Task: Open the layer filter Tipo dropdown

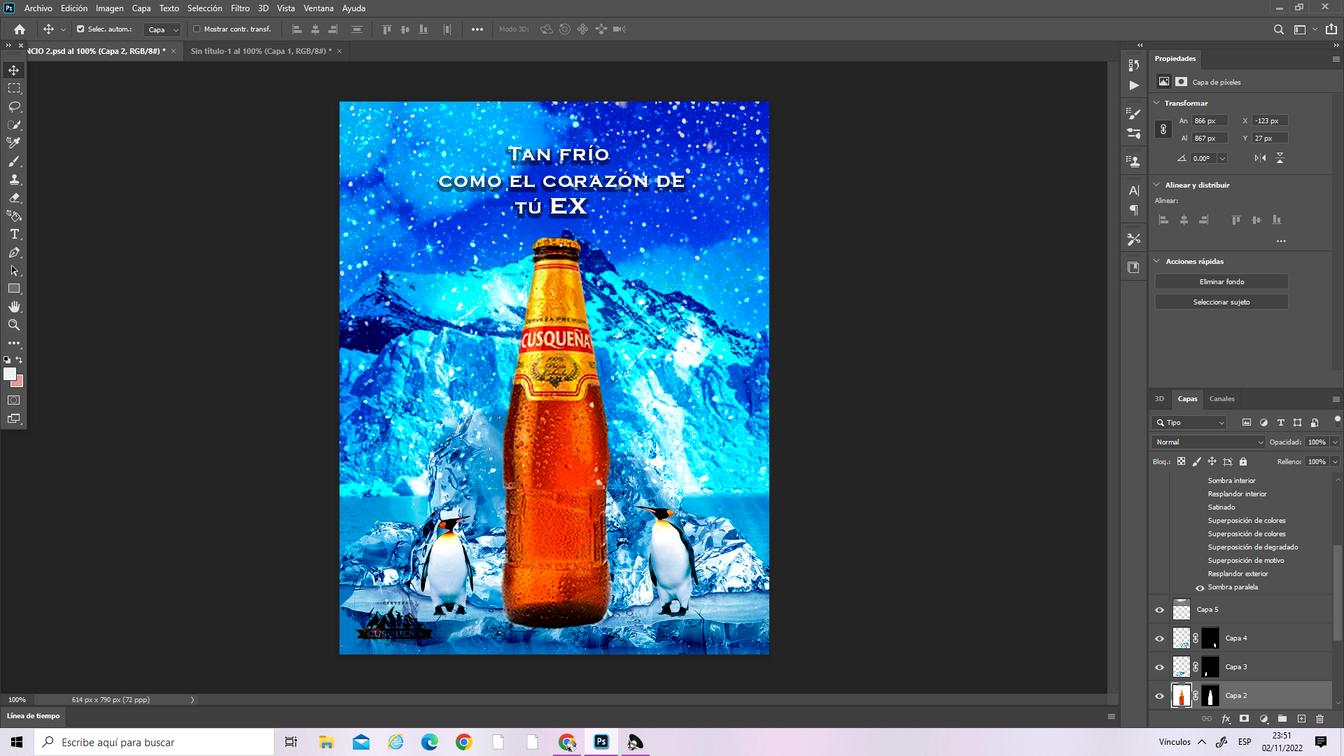Action: coord(1190,423)
